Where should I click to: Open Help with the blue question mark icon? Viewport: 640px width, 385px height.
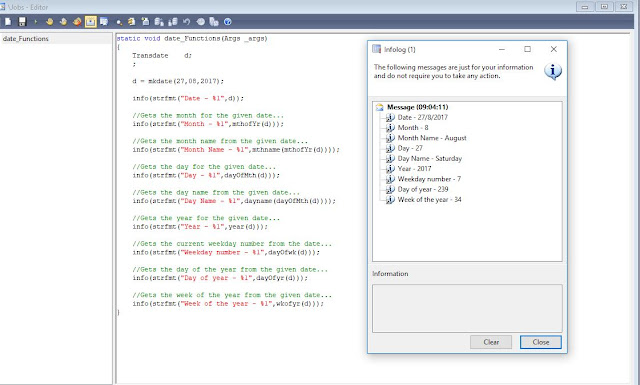coord(228,22)
